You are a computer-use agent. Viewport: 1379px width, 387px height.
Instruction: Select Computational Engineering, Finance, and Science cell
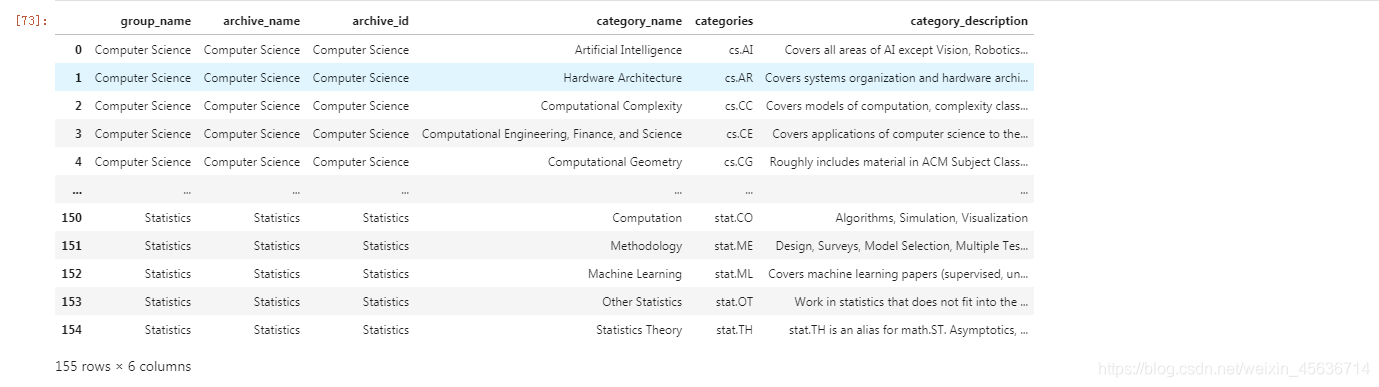(552, 134)
